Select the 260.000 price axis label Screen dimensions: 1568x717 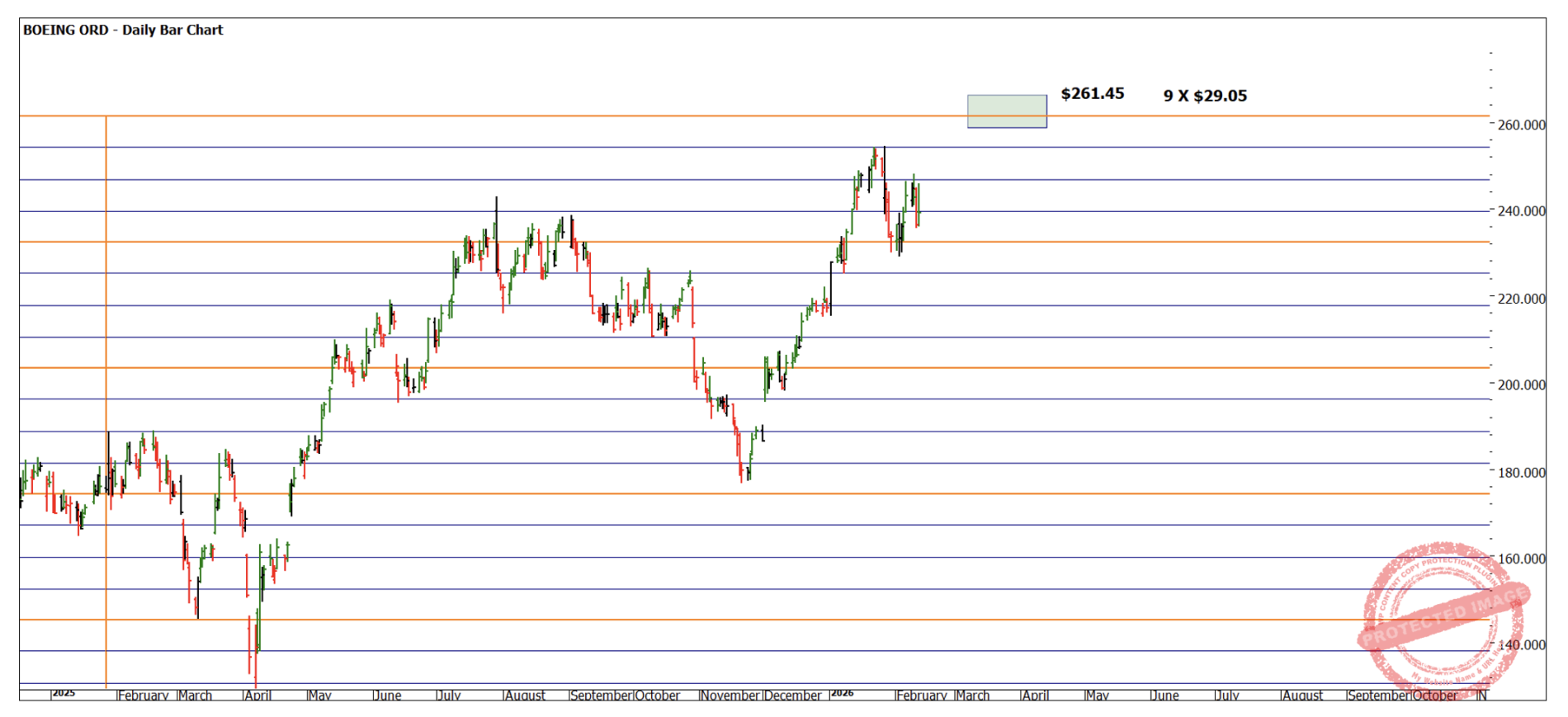coord(1521,125)
